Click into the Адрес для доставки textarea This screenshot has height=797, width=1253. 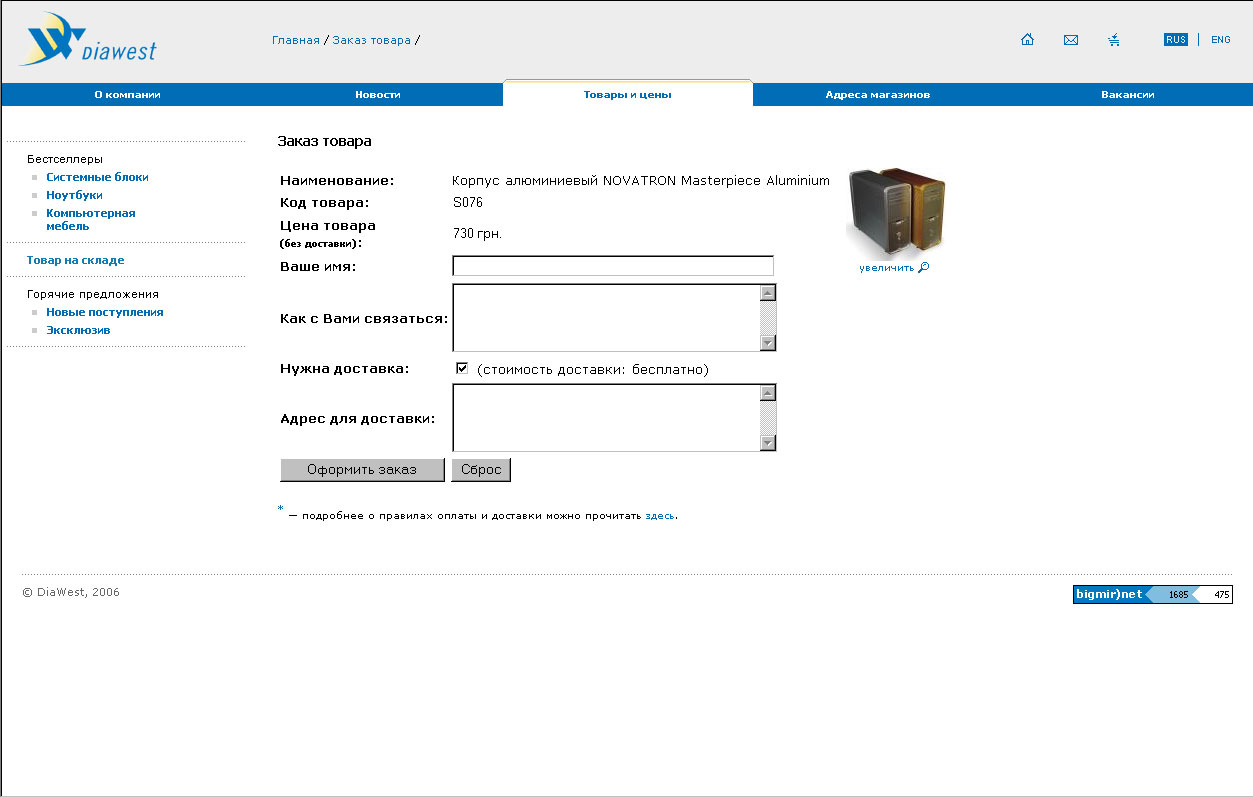pos(606,418)
